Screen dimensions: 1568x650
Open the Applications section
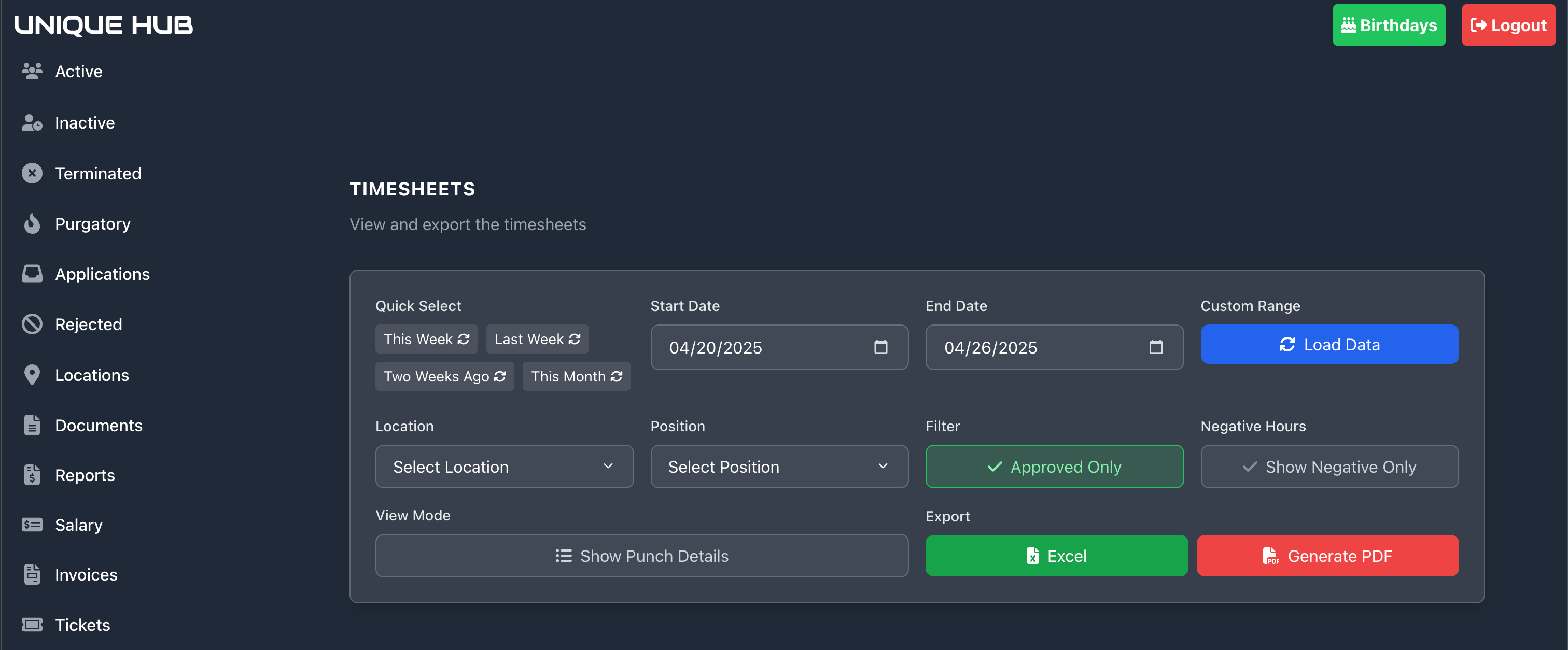click(102, 274)
